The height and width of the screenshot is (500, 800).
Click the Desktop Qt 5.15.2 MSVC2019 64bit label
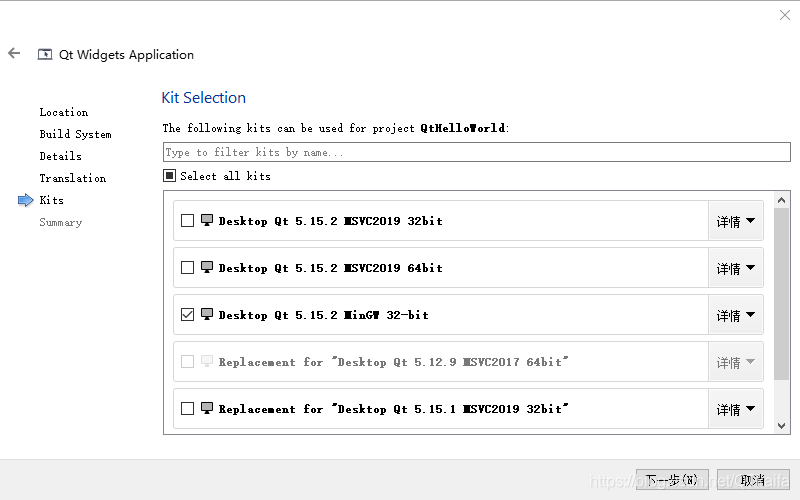[x=331, y=268]
